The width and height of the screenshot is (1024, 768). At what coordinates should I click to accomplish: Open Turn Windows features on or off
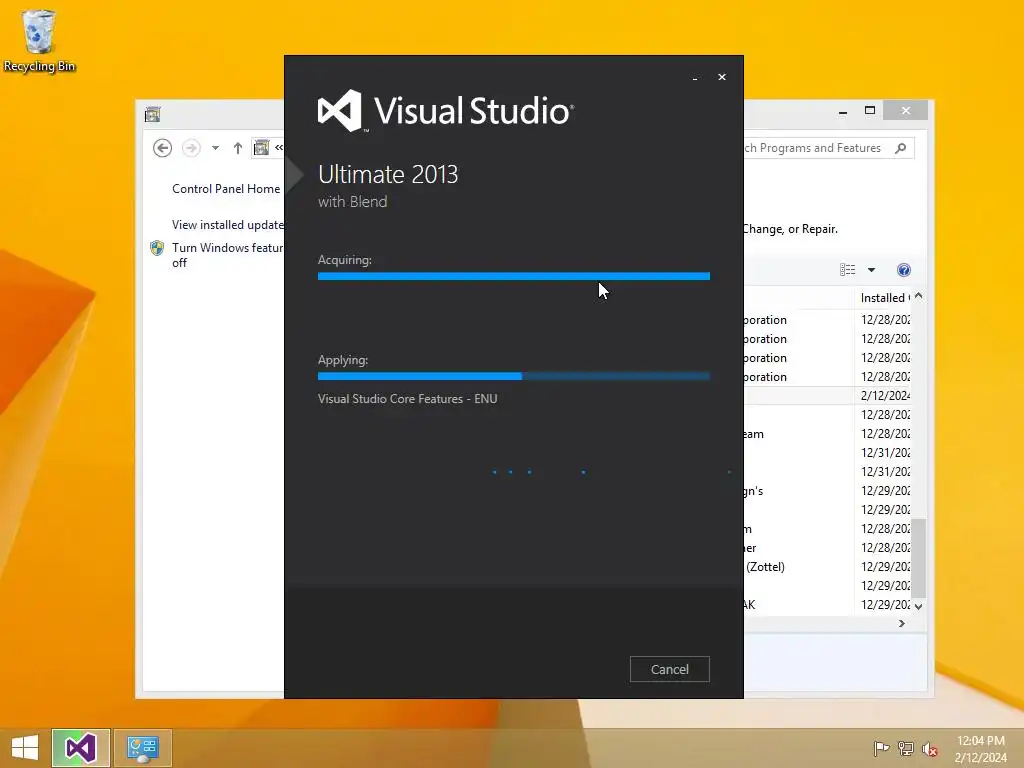227,255
